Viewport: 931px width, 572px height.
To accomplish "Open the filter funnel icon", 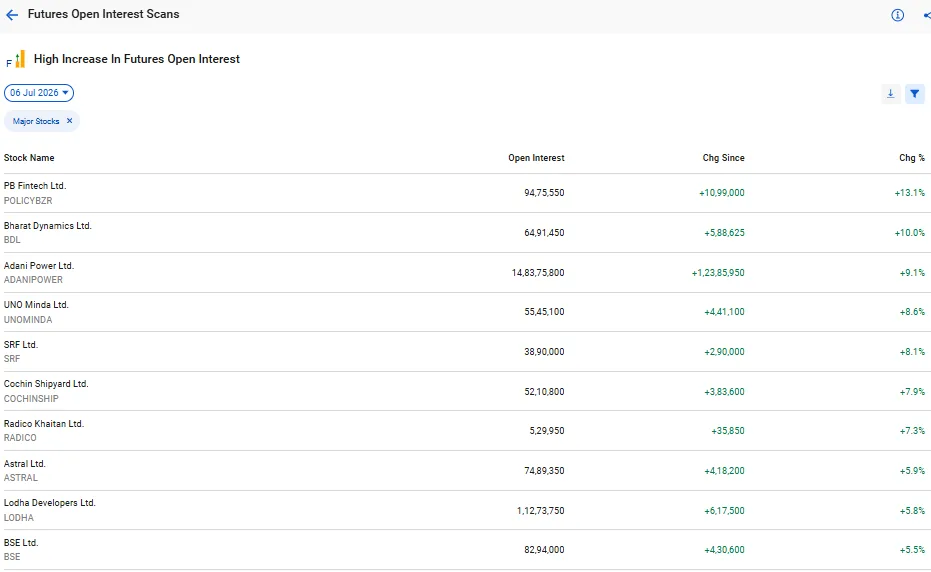I will [x=914, y=94].
